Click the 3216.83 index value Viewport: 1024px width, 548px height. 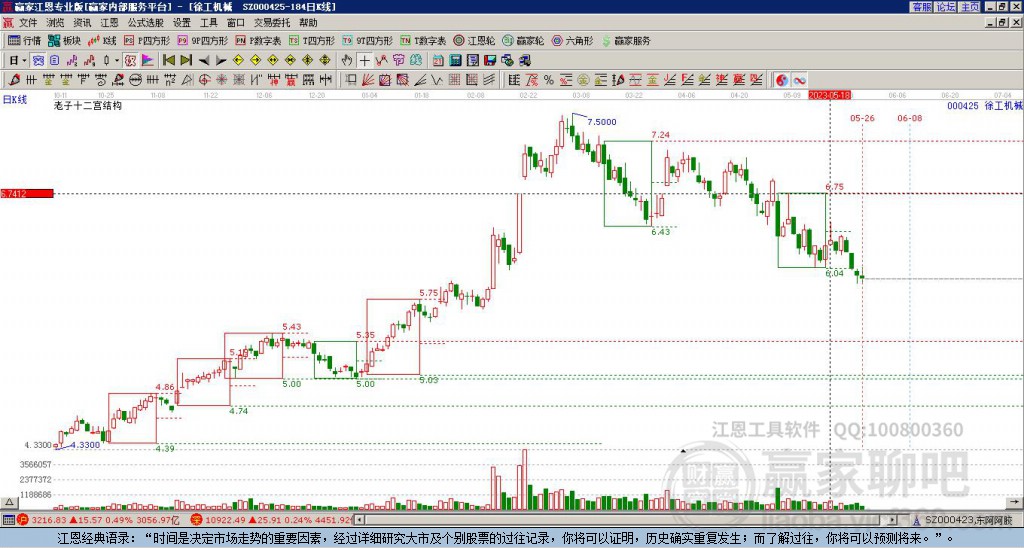coord(49,520)
